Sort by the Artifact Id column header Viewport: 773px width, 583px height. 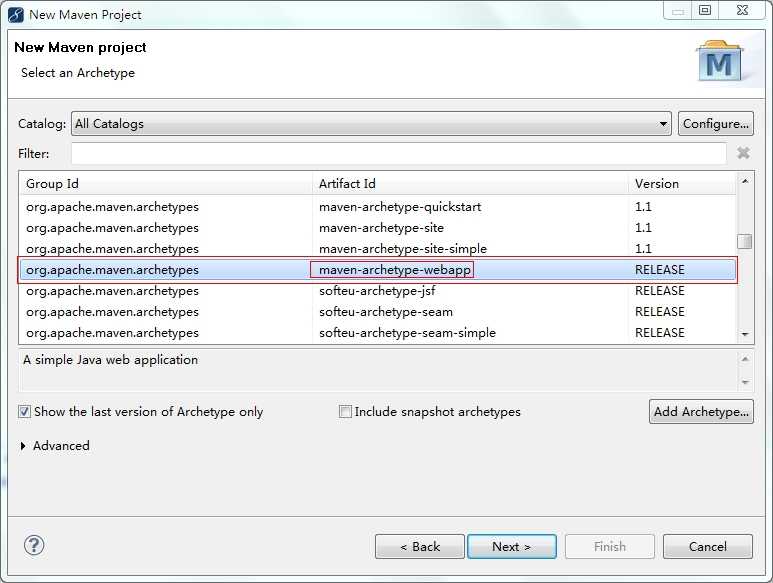coord(471,184)
